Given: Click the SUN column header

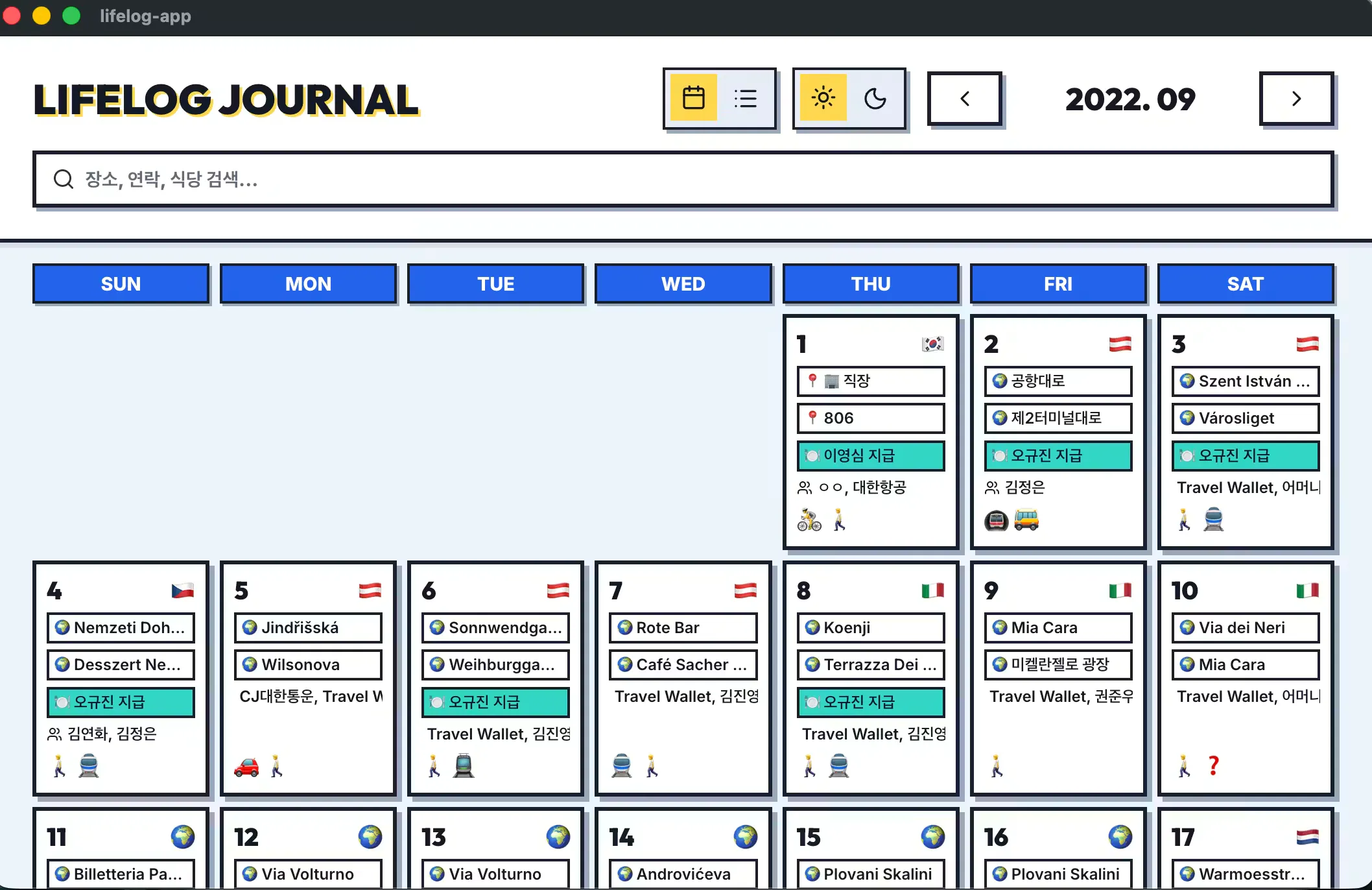Looking at the screenshot, I should [121, 283].
